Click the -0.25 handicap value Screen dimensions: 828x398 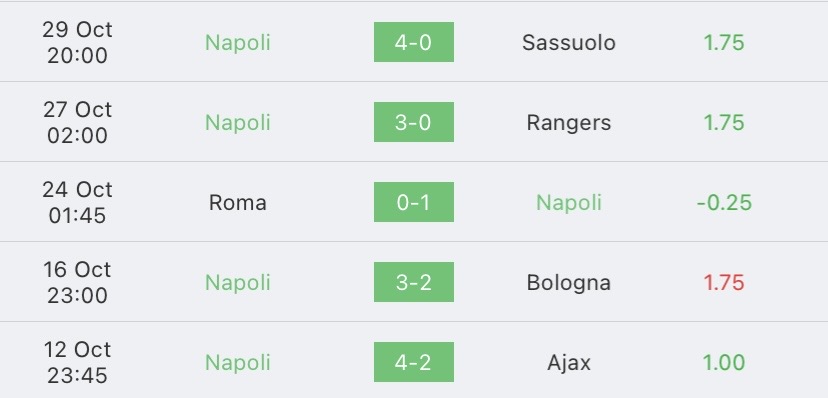click(x=724, y=203)
